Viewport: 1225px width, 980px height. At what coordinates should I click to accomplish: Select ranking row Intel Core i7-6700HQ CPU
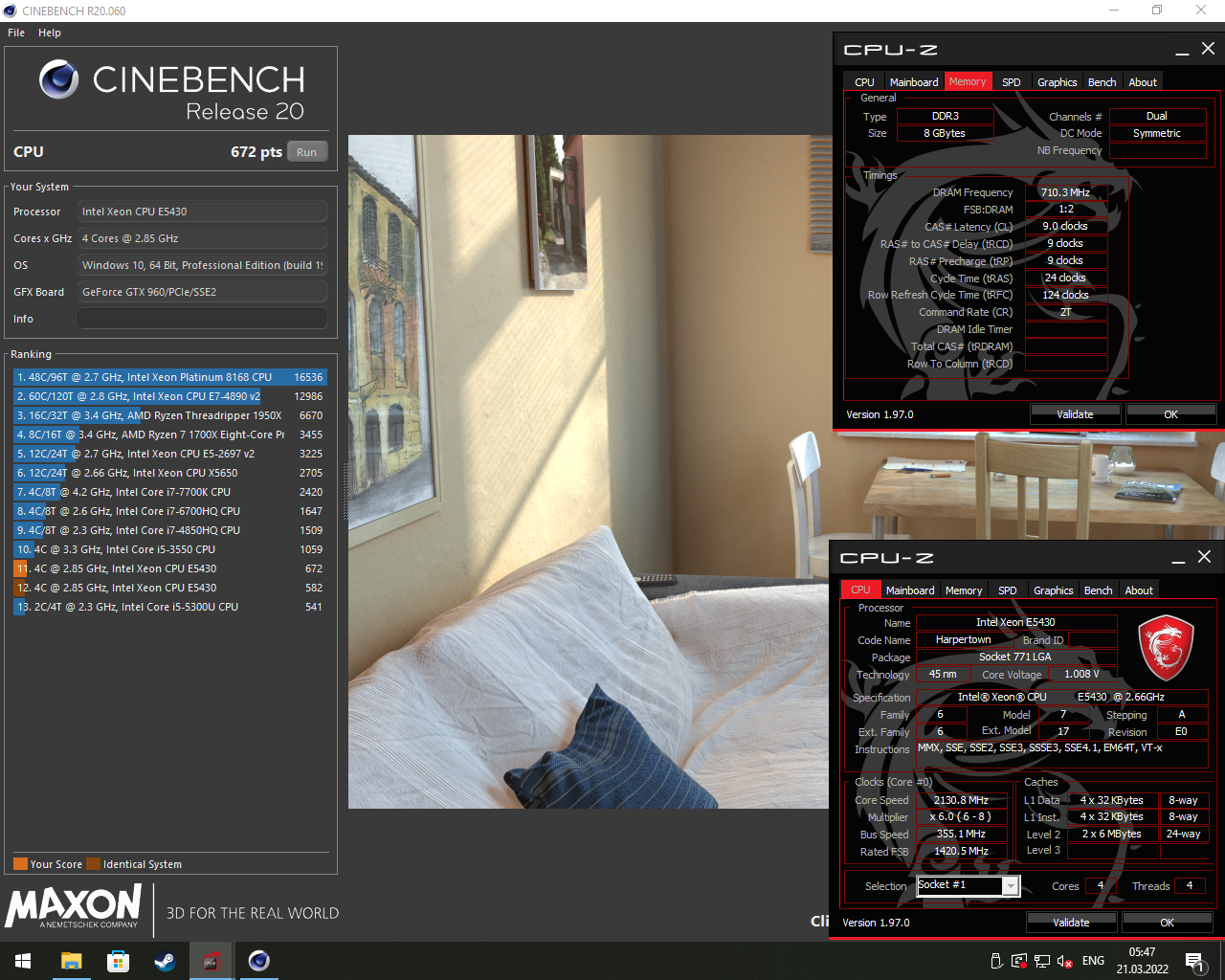169,511
